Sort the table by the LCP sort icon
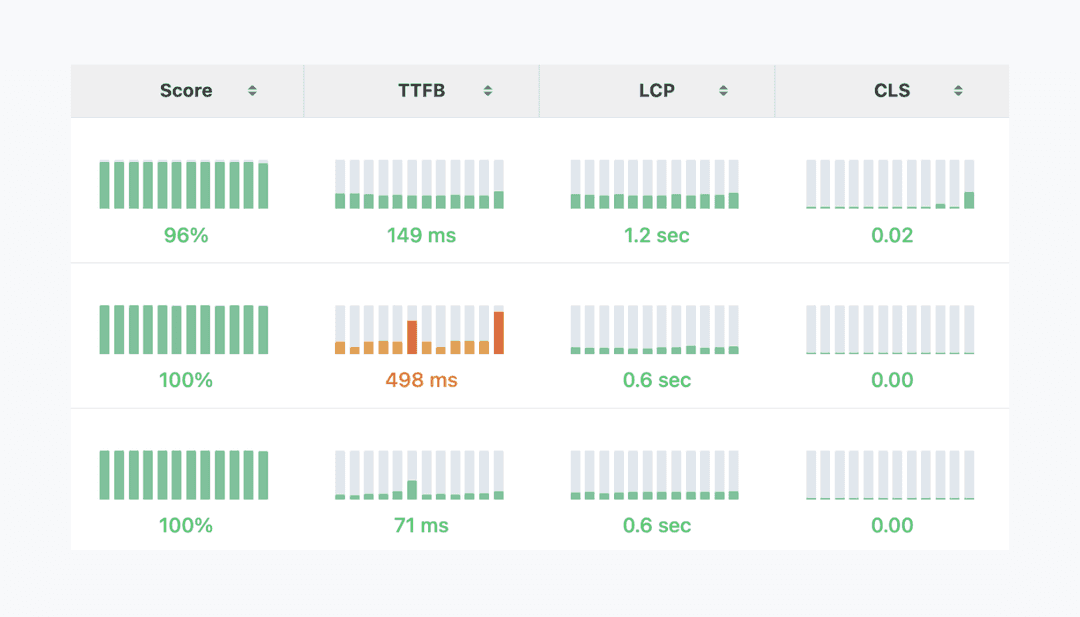Viewport: 1080px width, 617px height. click(722, 90)
